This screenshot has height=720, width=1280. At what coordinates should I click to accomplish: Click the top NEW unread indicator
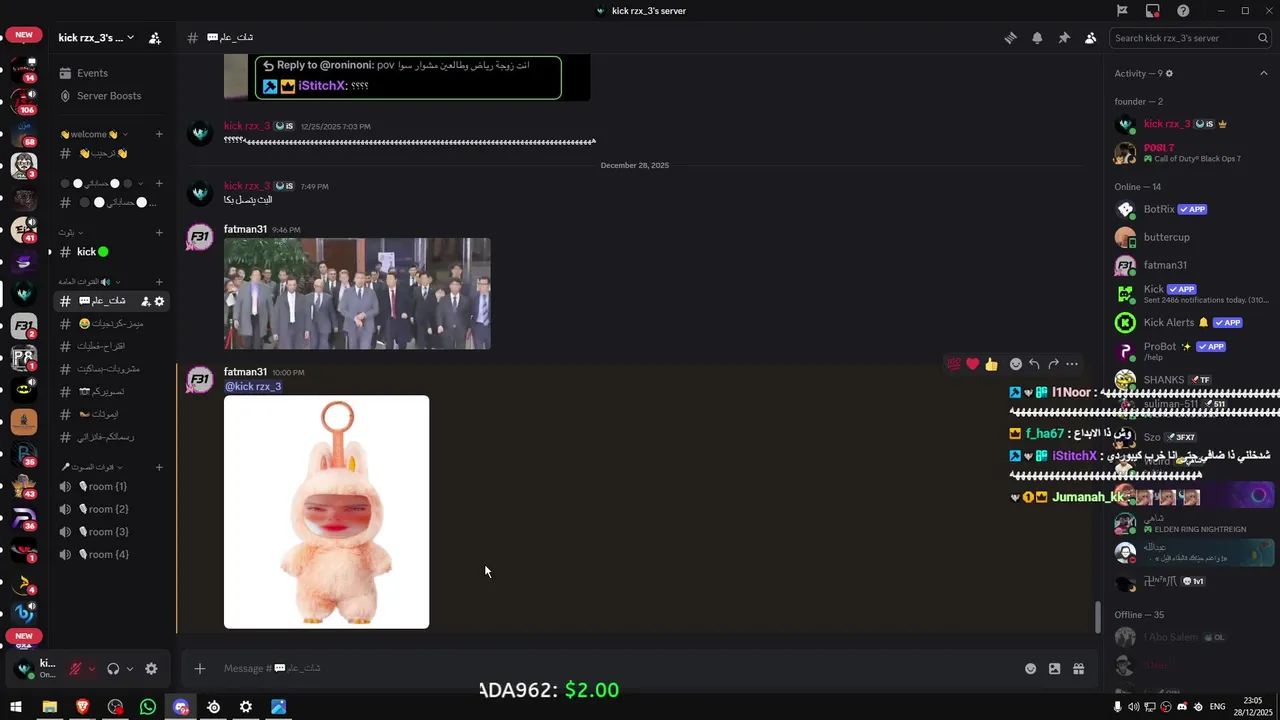[24, 35]
